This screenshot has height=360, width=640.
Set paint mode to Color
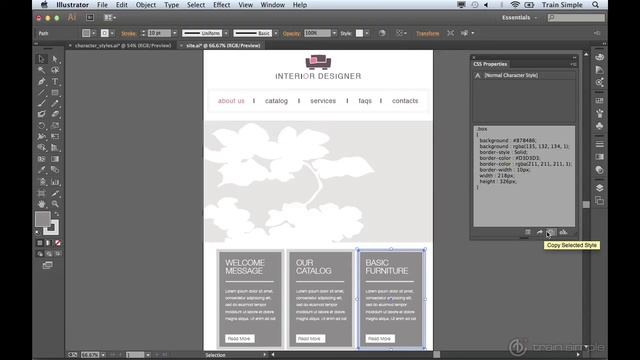coord(40,243)
